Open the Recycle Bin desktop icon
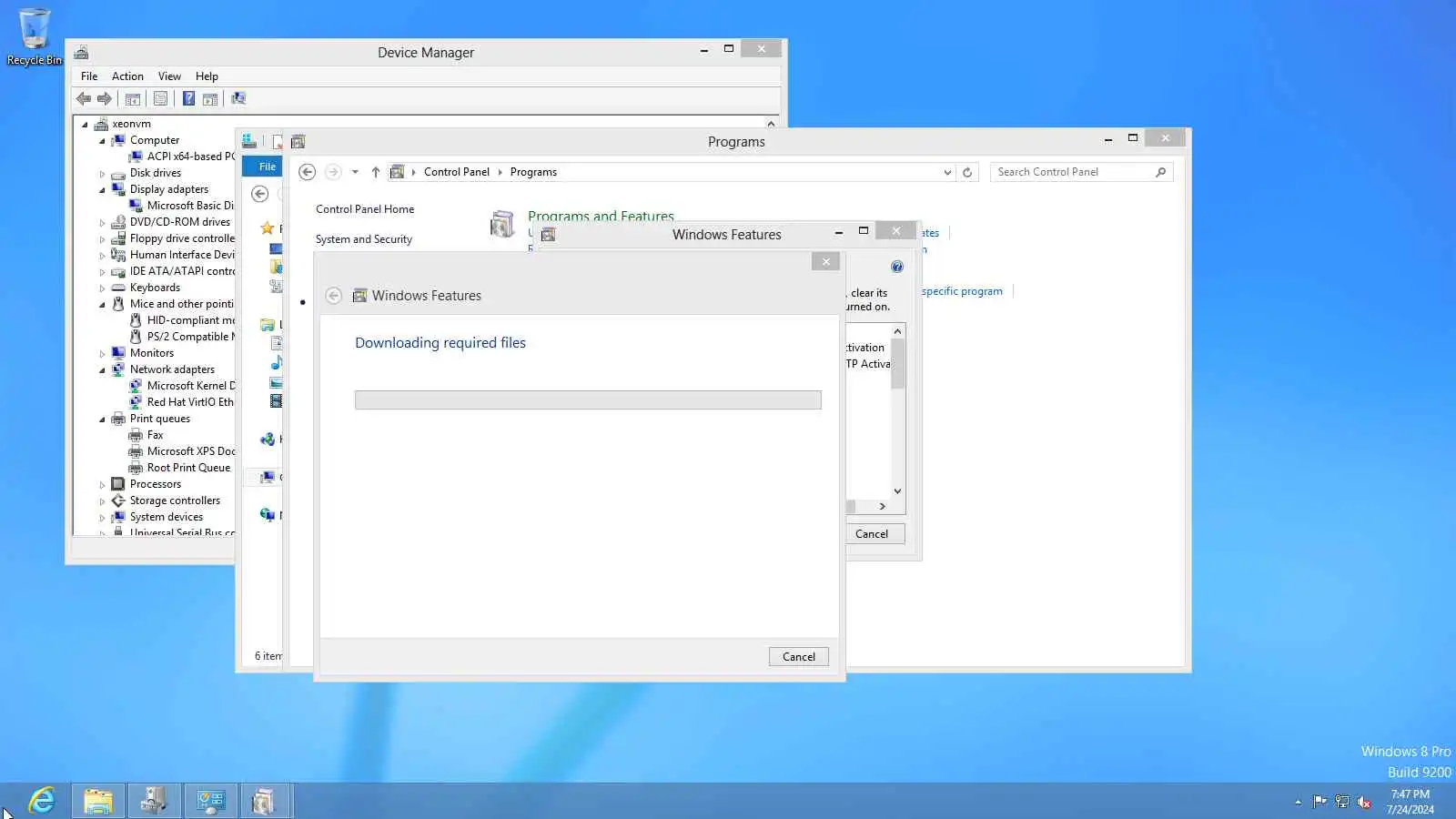Viewport: 1456px width, 819px height. click(35, 36)
